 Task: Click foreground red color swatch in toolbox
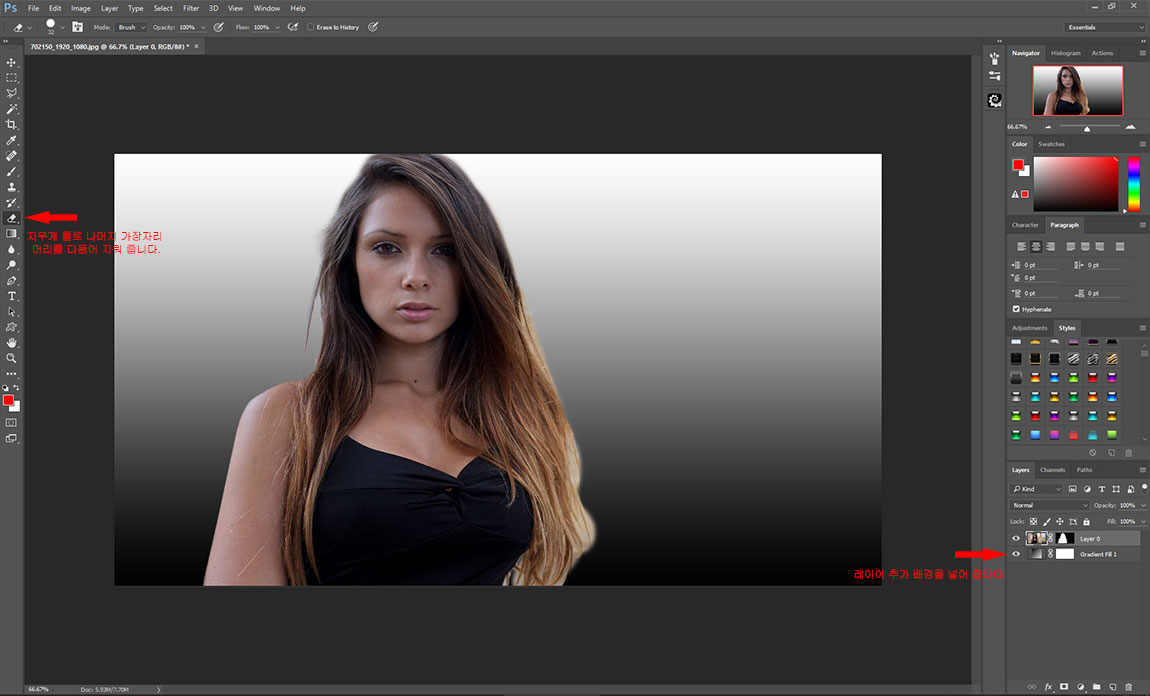click(x=8, y=400)
